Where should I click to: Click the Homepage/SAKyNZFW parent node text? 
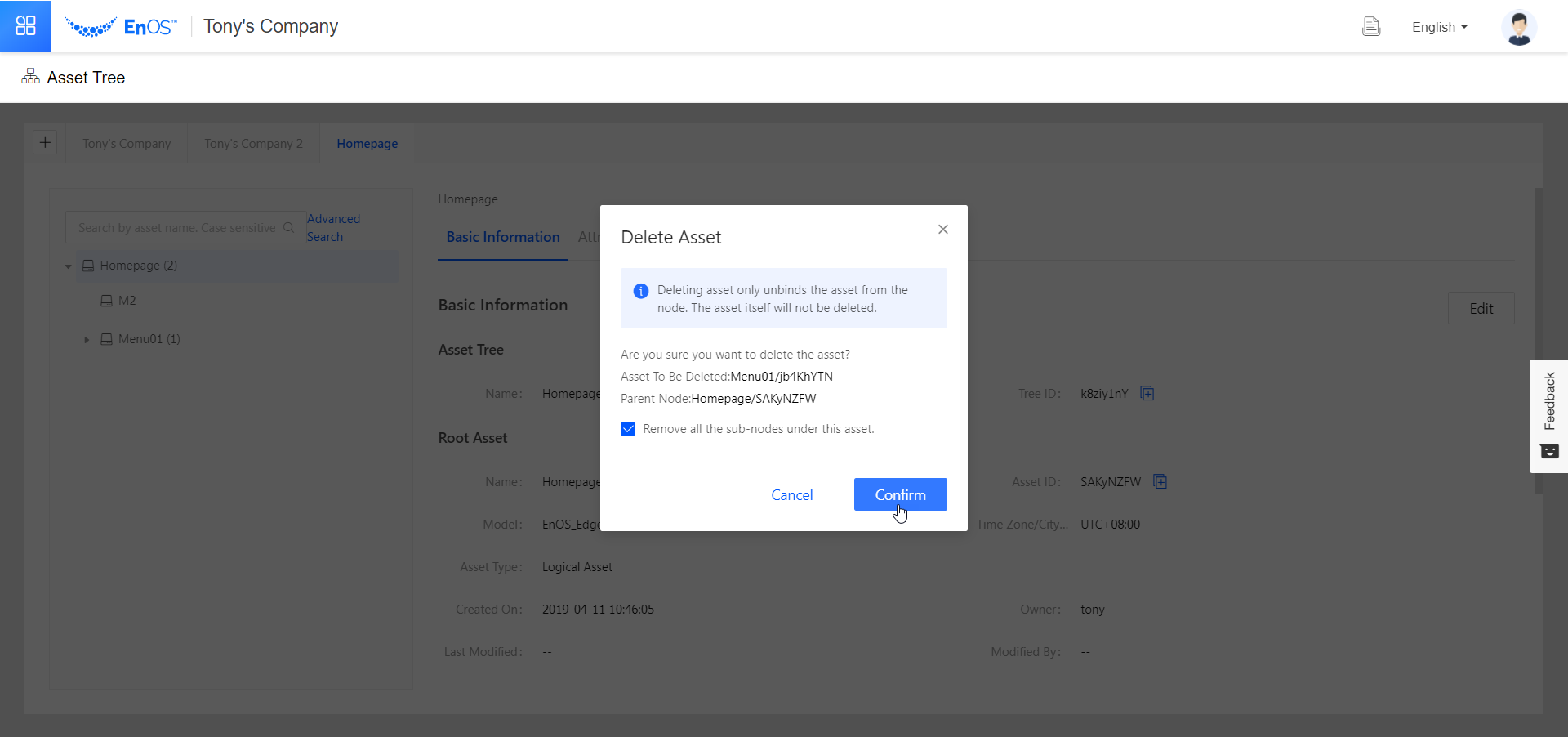(x=754, y=399)
